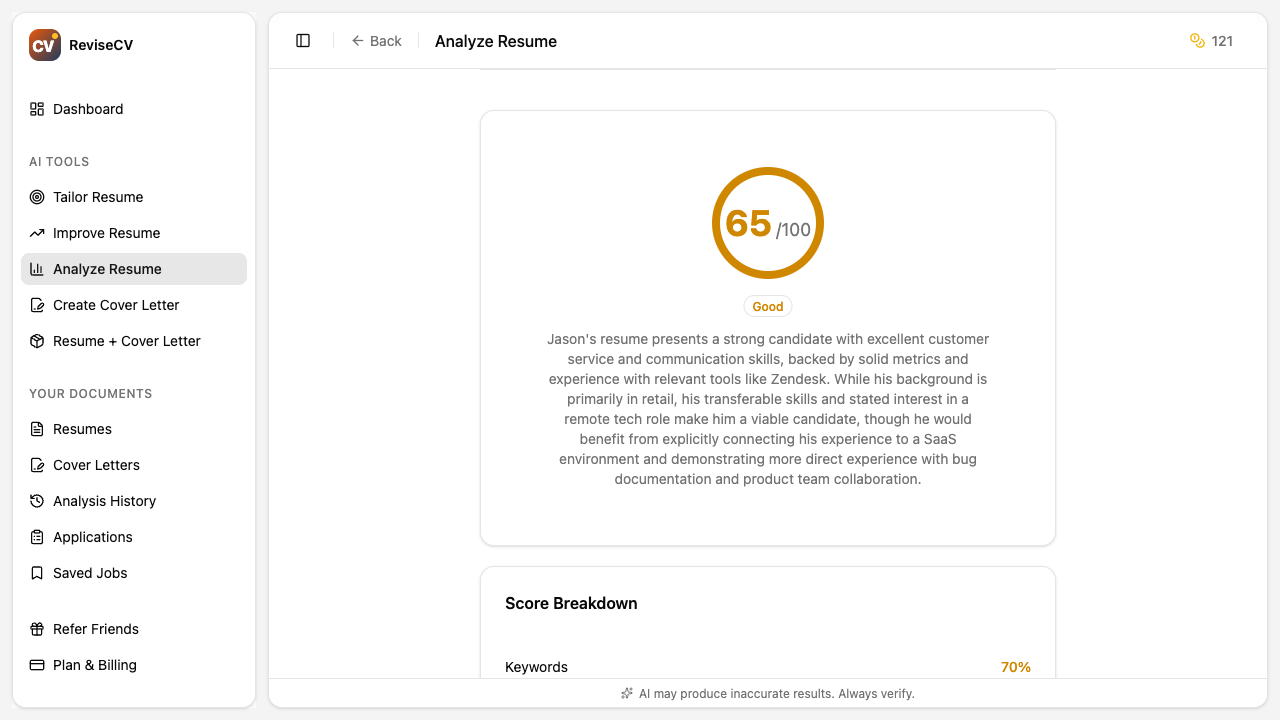
Task: Click the ReviseCV logo
Action: tap(44, 44)
